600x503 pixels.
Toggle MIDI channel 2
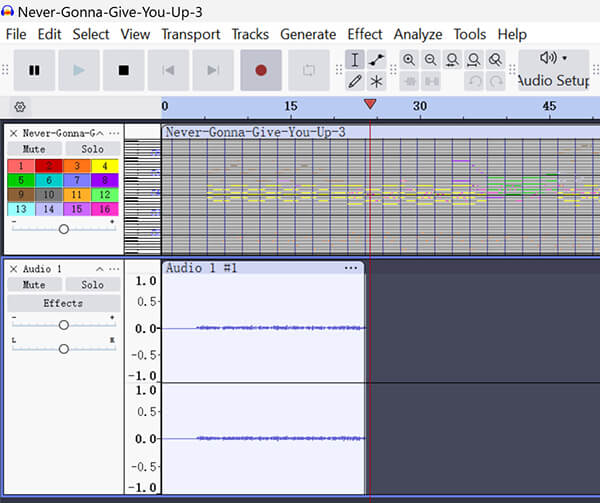pyautogui.click(x=49, y=166)
